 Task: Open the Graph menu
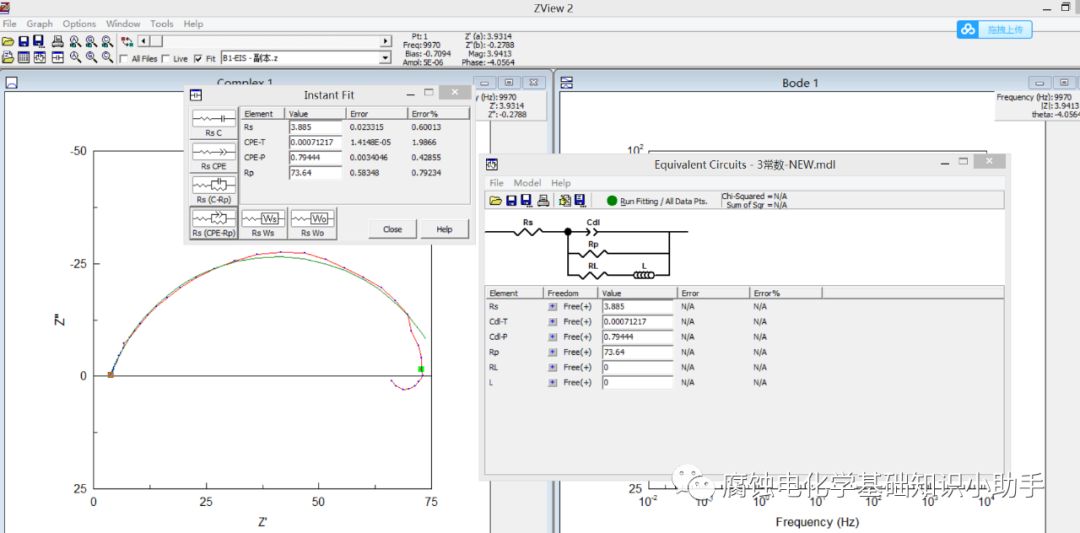coord(40,24)
